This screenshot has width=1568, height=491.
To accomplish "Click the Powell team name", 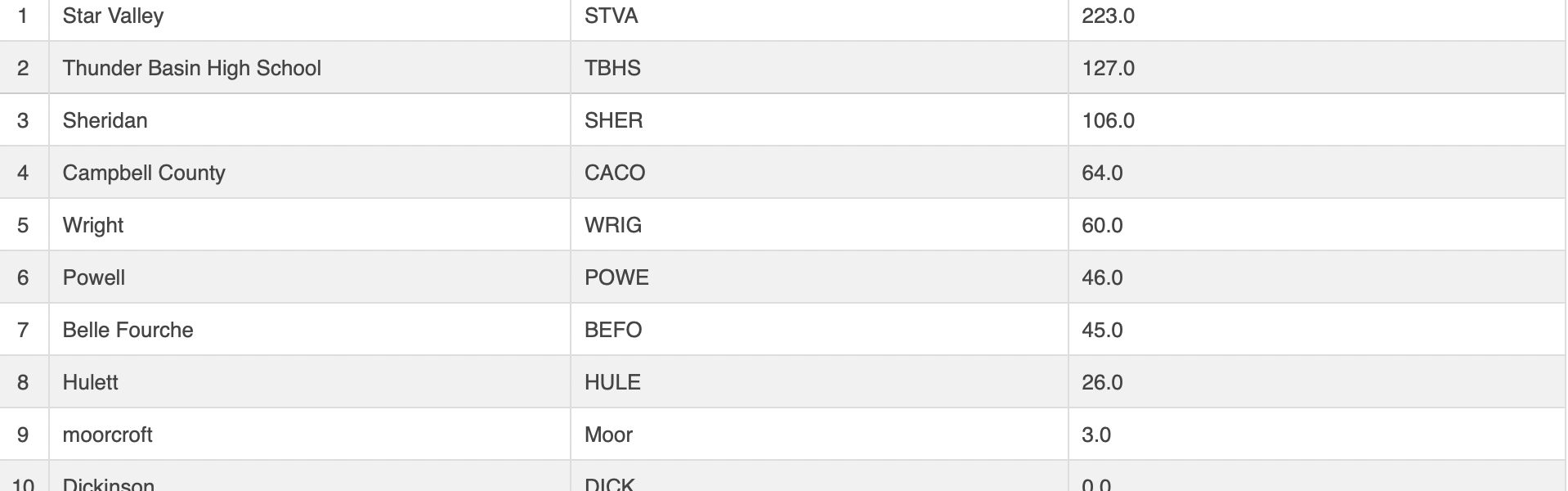I will coord(93,277).
